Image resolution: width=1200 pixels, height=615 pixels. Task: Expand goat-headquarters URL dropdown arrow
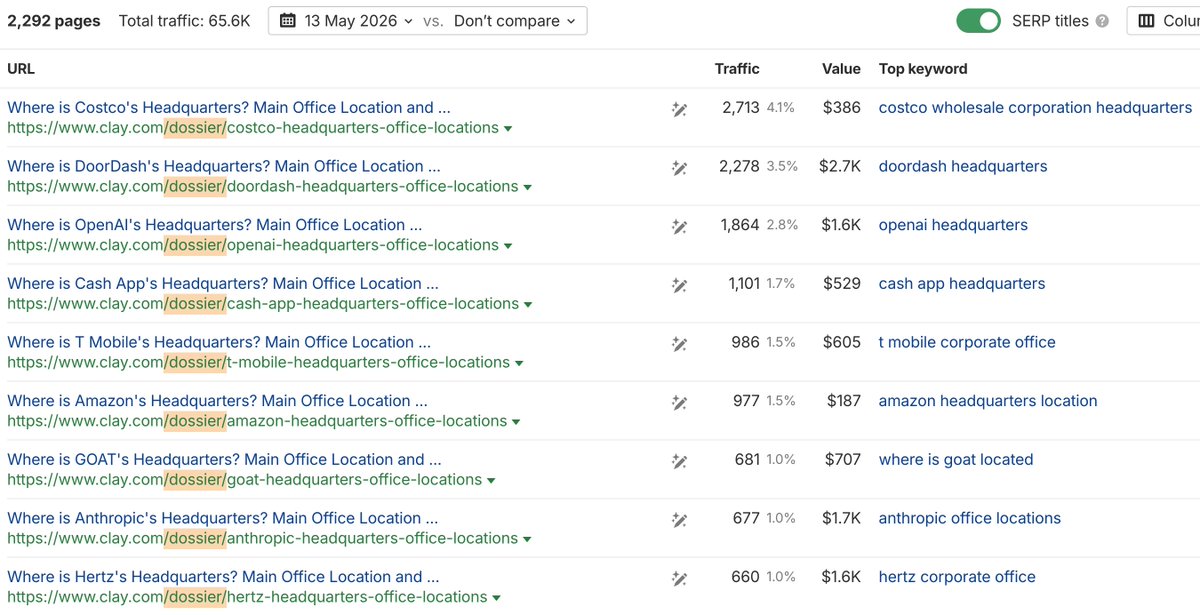(491, 481)
